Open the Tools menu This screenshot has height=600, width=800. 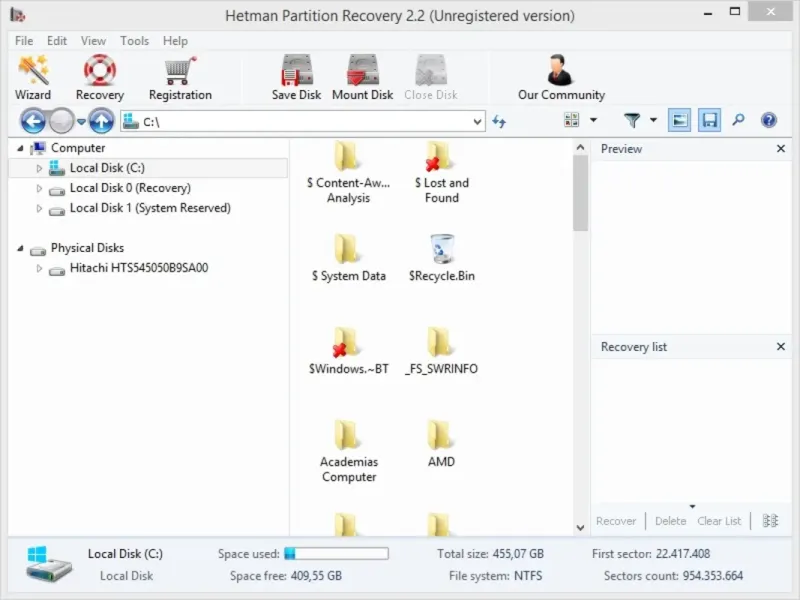point(134,41)
